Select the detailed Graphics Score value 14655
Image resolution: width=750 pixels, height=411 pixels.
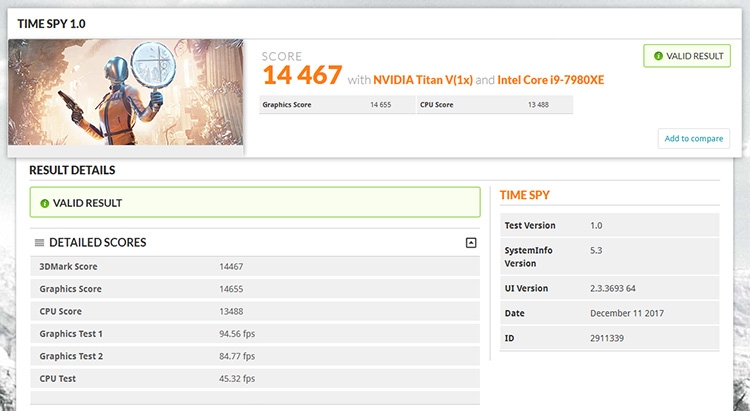point(231,289)
